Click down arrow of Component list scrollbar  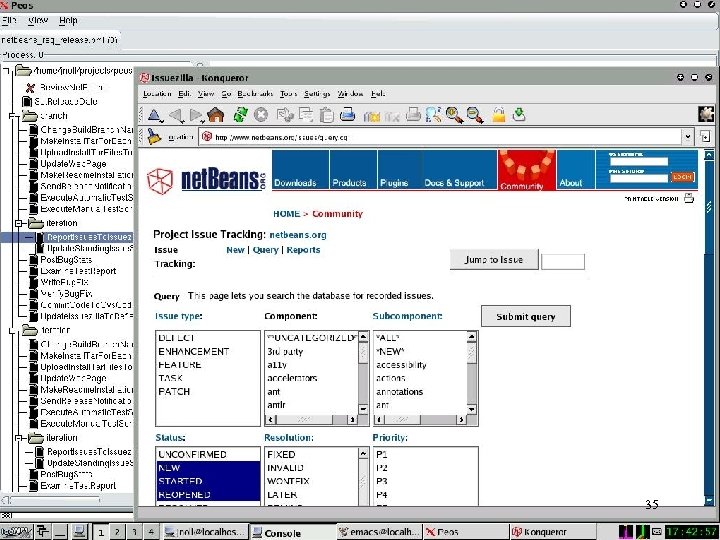363,409
